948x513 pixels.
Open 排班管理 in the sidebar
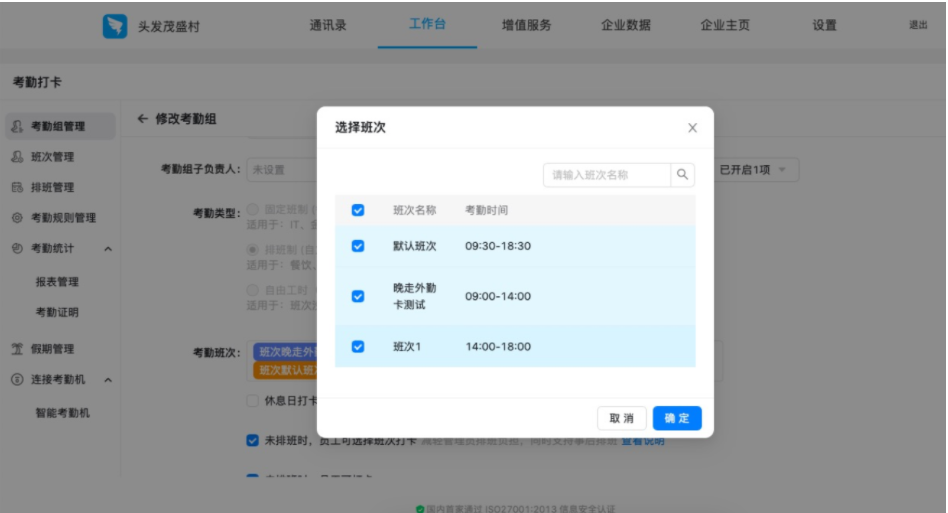coord(52,187)
